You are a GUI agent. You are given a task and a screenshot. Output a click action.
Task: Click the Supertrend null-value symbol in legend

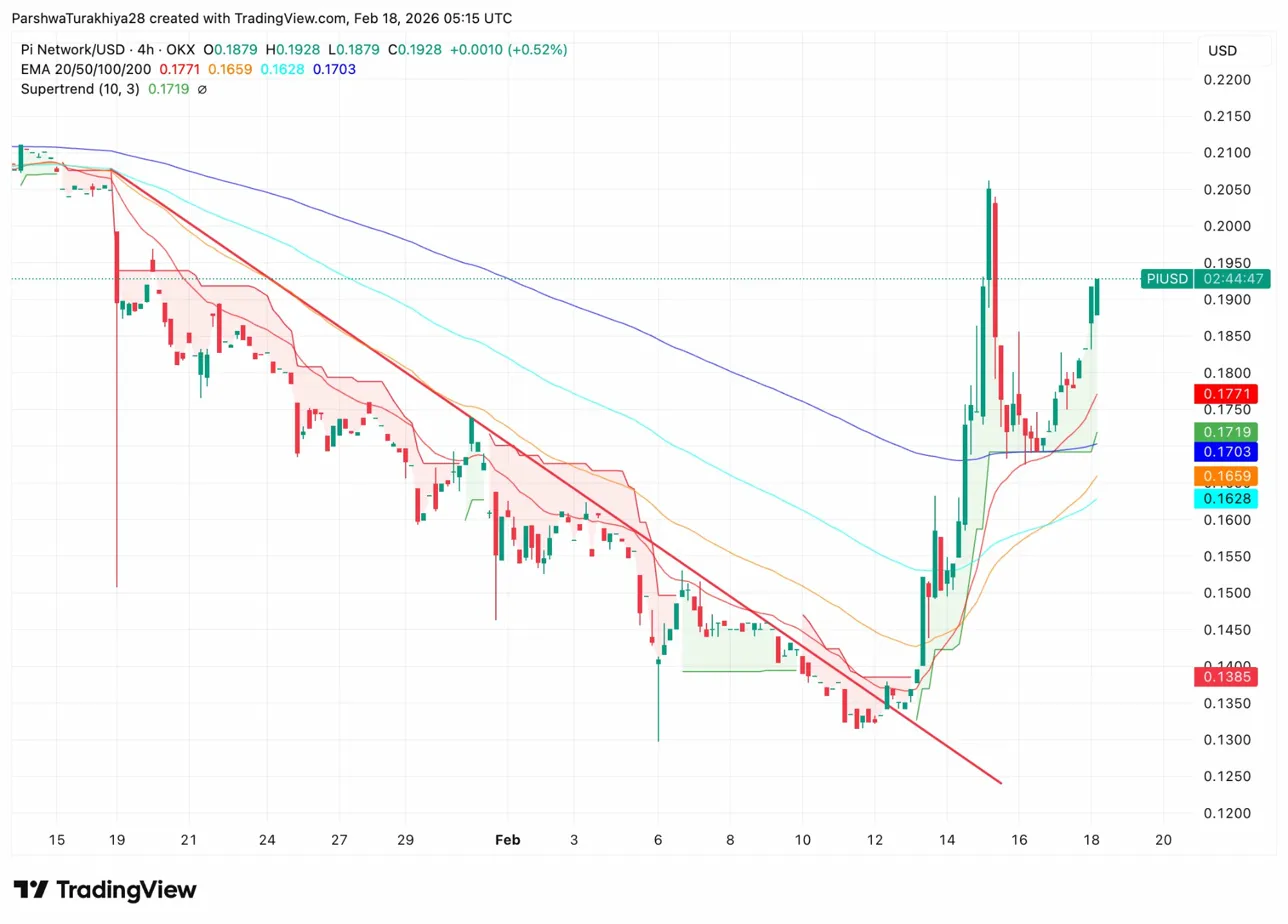(x=202, y=89)
